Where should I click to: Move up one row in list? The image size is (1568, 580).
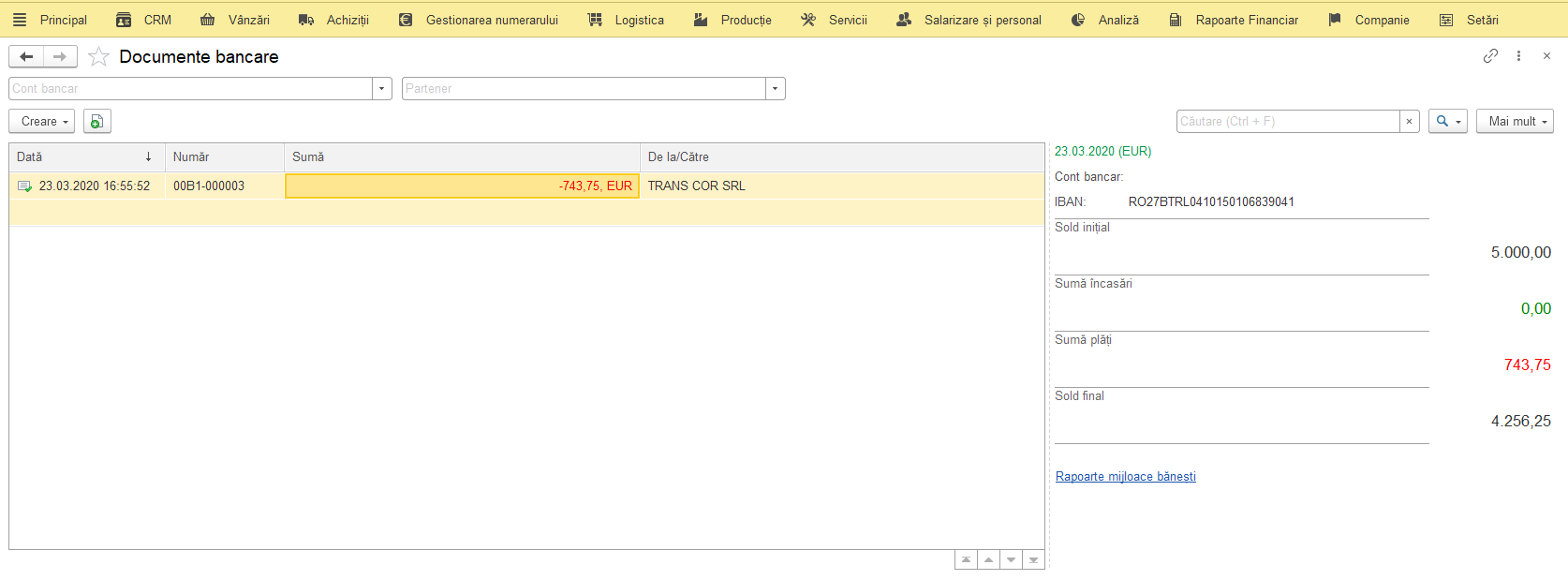coord(988,560)
